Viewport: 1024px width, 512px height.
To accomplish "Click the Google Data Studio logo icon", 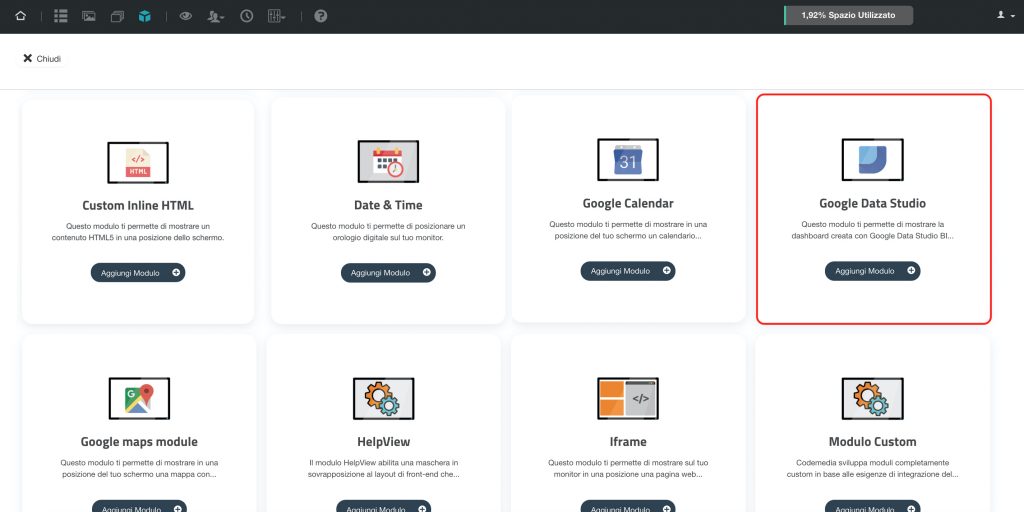I will tap(872, 160).
